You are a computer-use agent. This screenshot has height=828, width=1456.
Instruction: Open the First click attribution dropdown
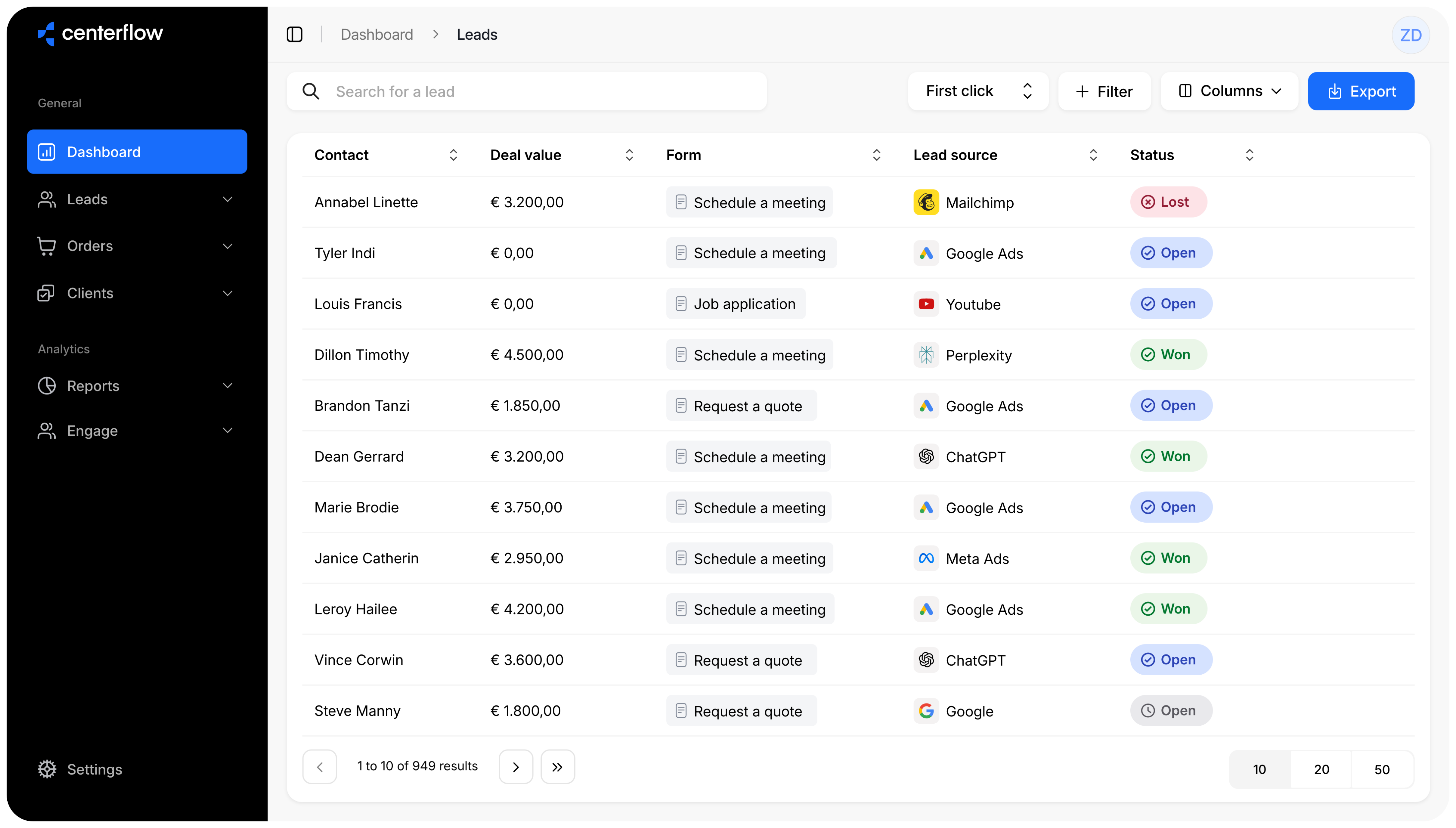pos(978,91)
